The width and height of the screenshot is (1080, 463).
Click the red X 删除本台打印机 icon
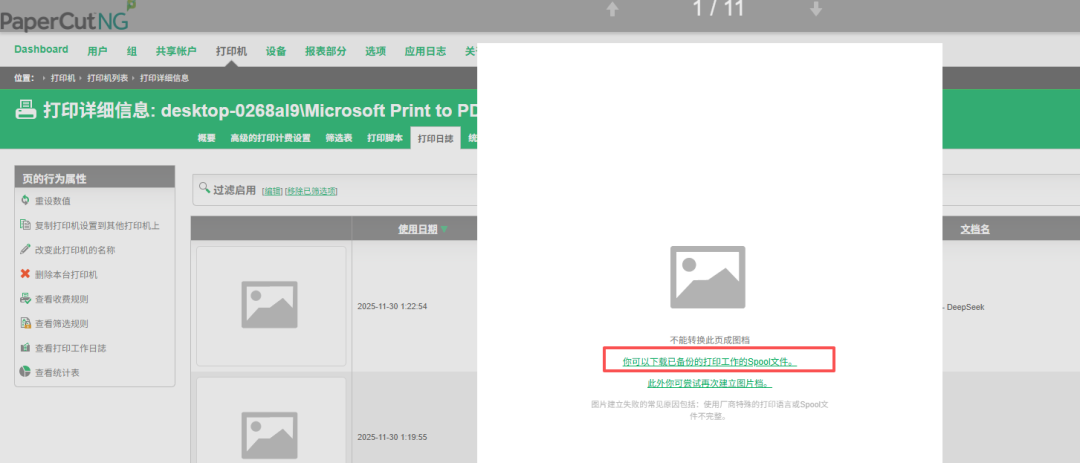pyautogui.click(x=25, y=274)
